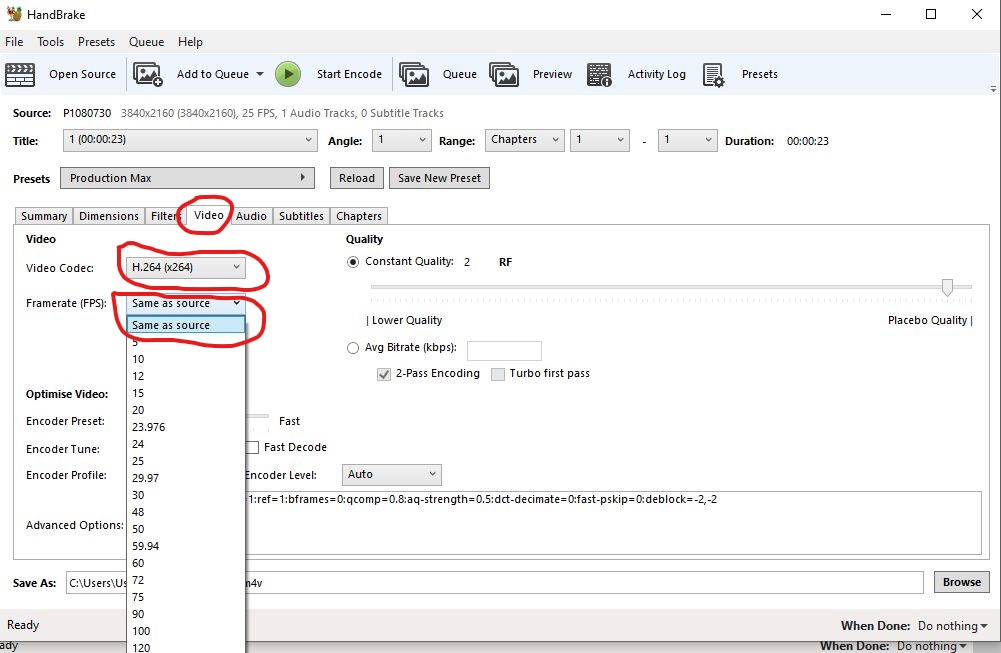Toggle the 2-Pass Encoding checkbox
1001x653 pixels.
[x=384, y=374]
